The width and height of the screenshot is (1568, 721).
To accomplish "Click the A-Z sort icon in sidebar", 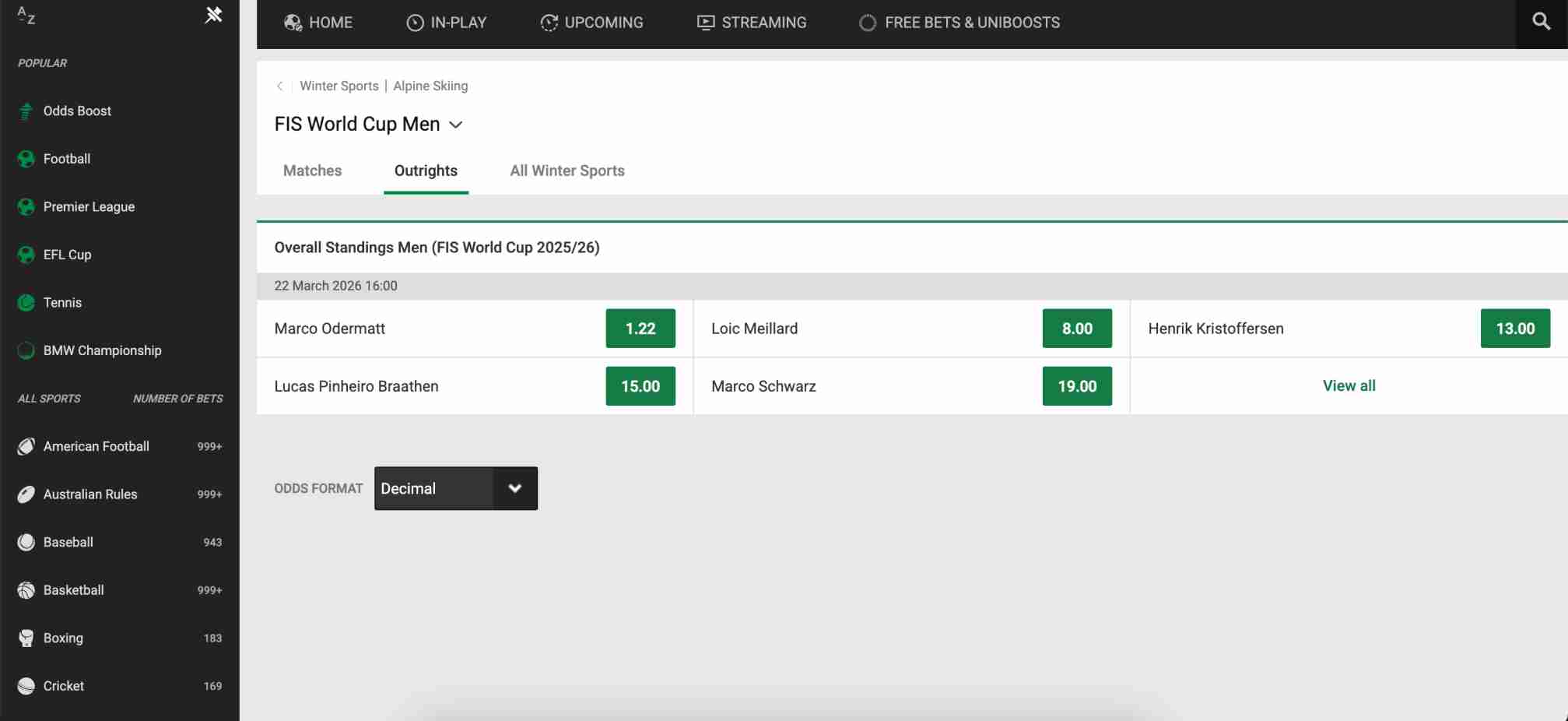I will click(x=26, y=16).
